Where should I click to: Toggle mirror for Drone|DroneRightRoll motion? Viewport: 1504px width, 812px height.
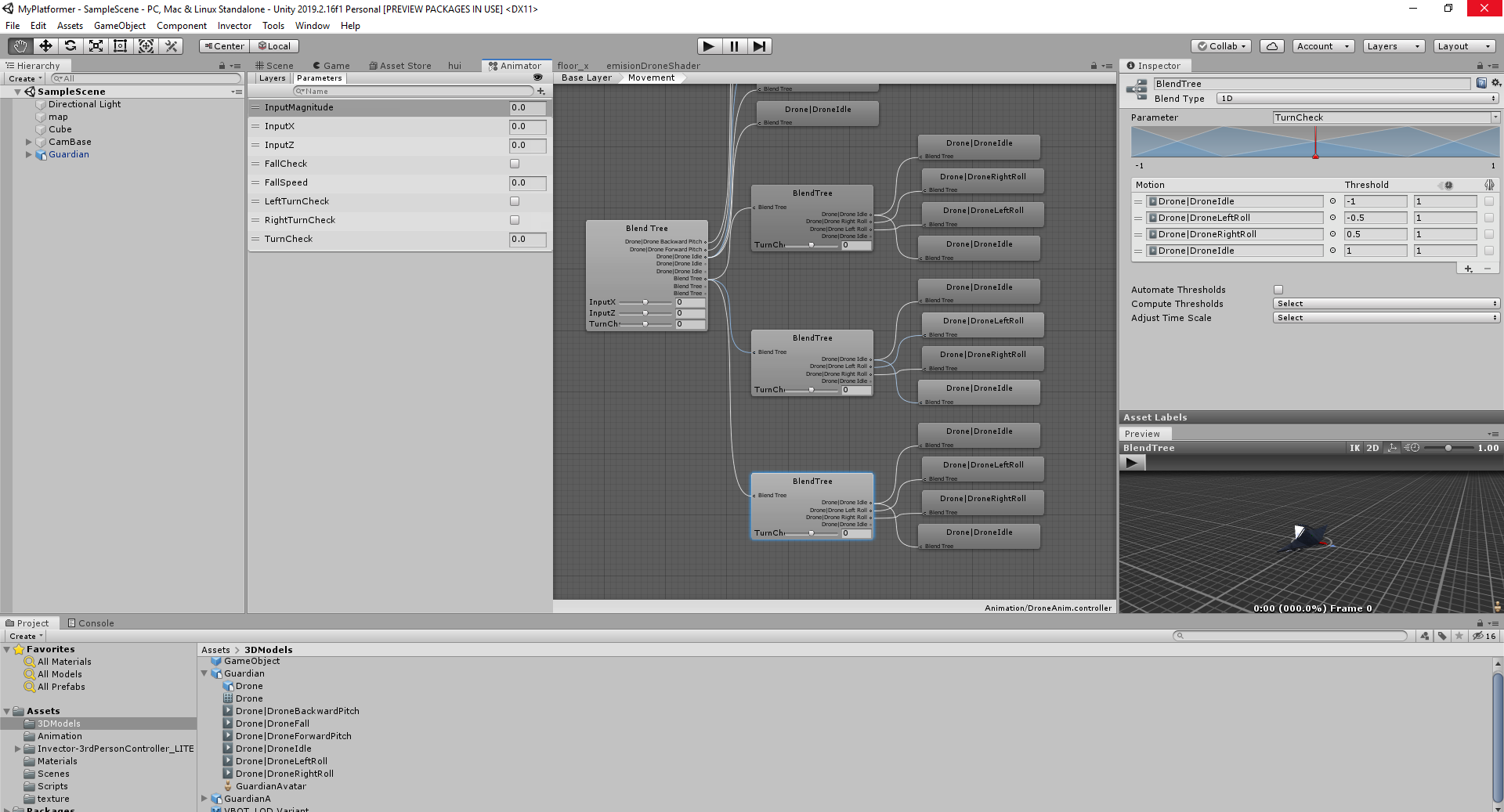point(1489,234)
